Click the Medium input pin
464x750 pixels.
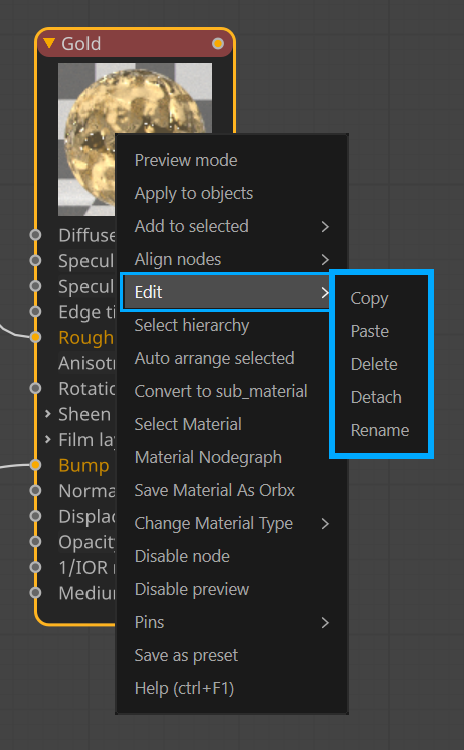point(35,593)
